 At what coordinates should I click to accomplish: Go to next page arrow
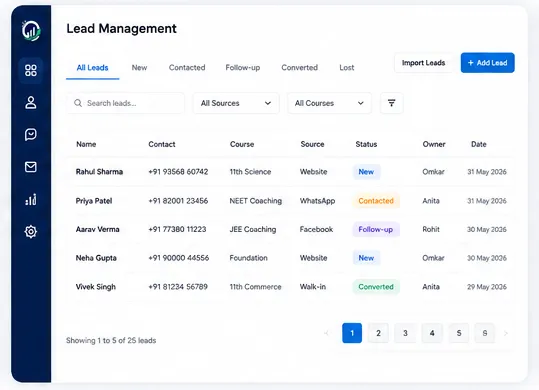[x=506, y=333]
